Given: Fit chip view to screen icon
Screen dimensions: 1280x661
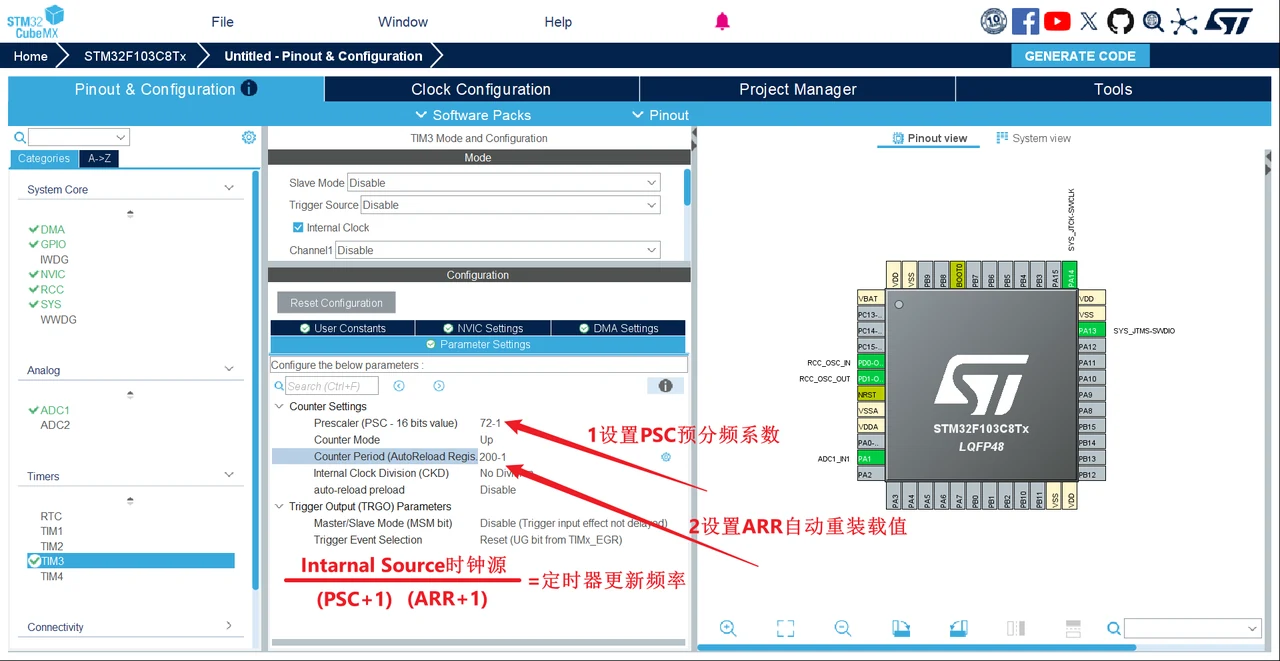Looking at the screenshot, I should (786, 628).
